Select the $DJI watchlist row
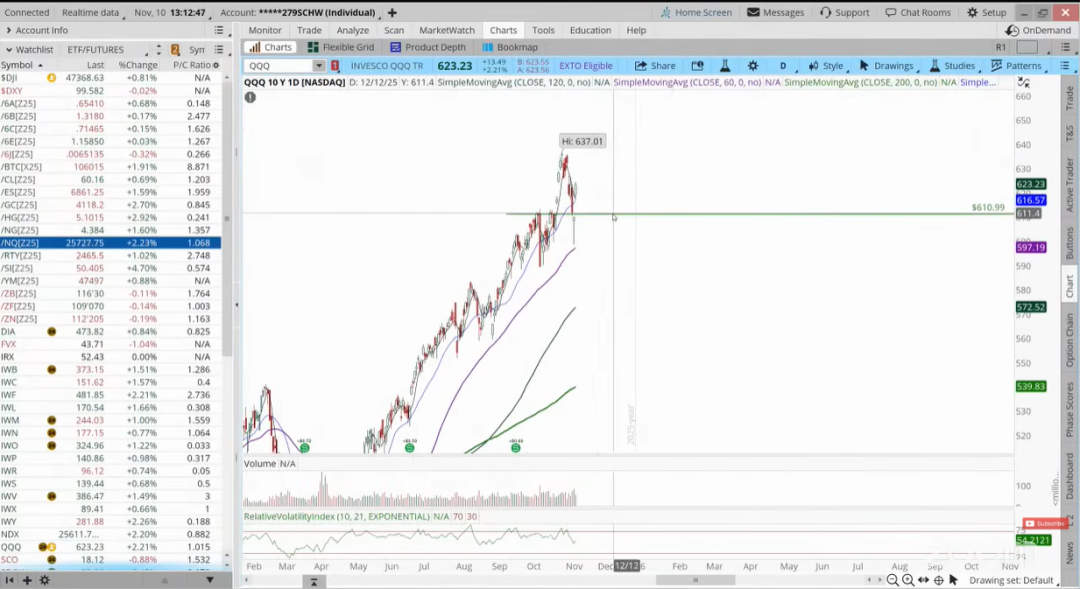This screenshot has height=589, width=1080. (x=110, y=78)
